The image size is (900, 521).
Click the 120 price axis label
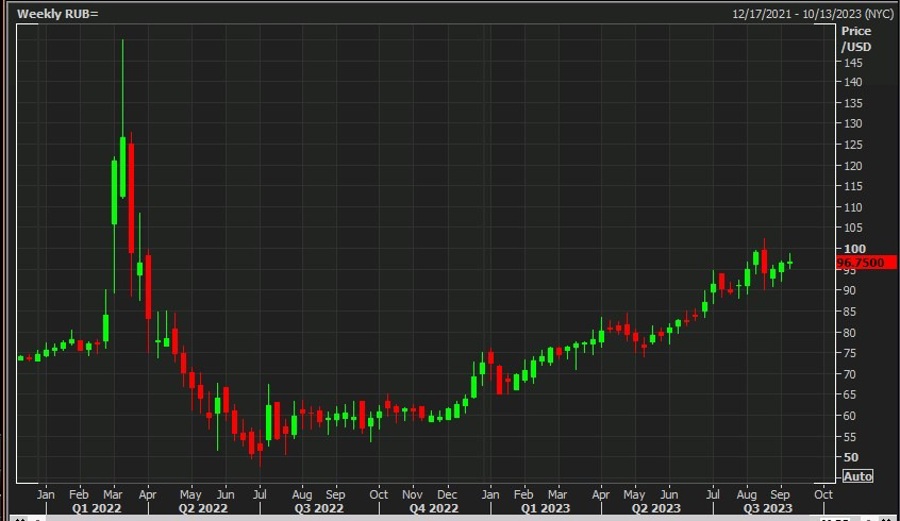(852, 166)
